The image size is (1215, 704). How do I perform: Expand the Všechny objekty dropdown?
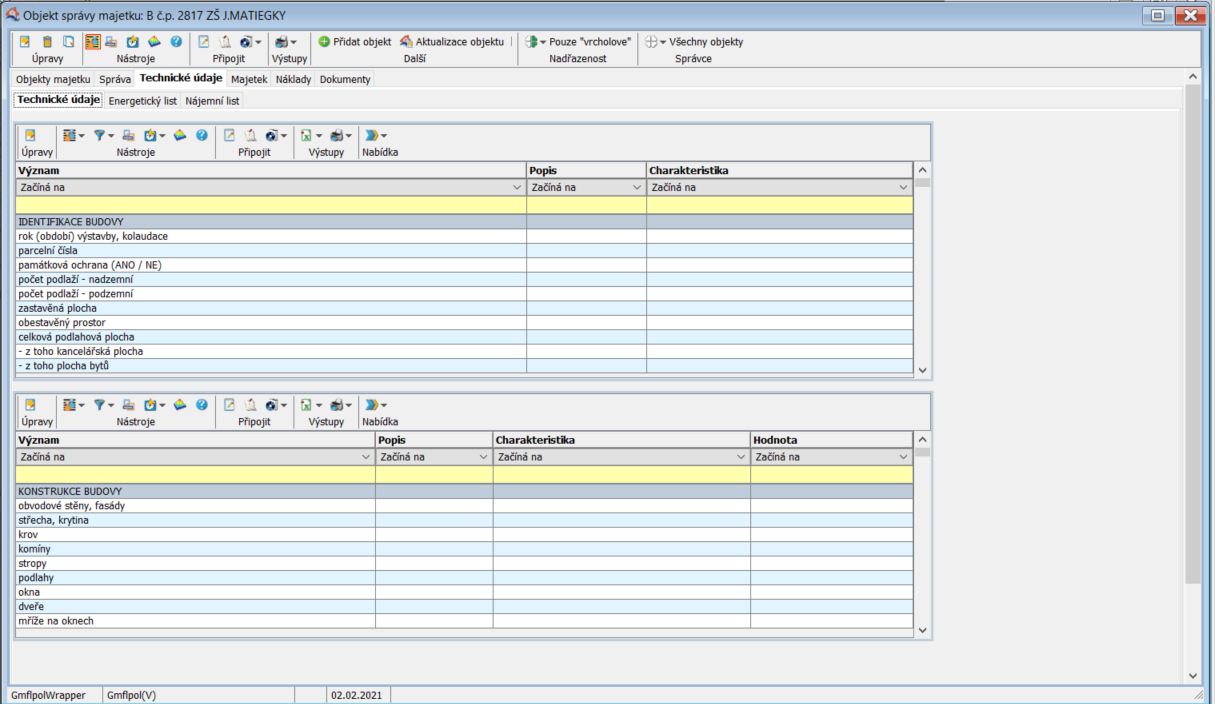699,42
